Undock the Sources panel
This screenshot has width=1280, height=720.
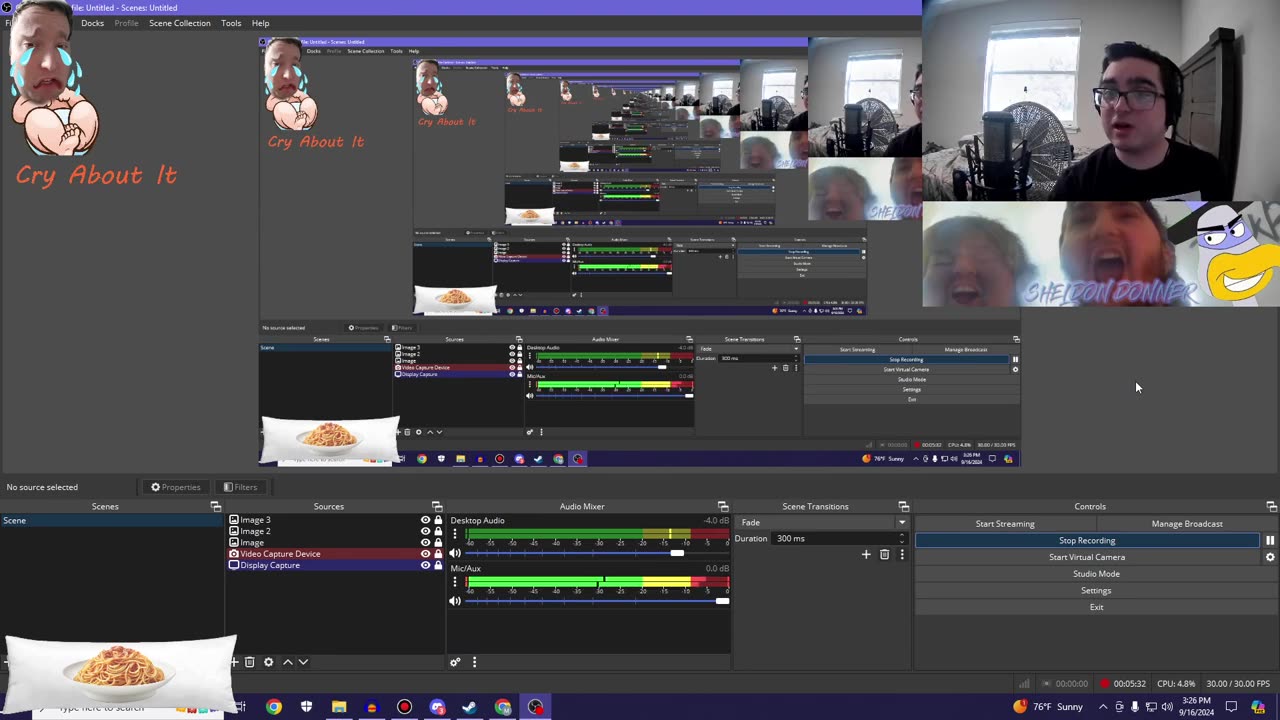click(x=437, y=507)
